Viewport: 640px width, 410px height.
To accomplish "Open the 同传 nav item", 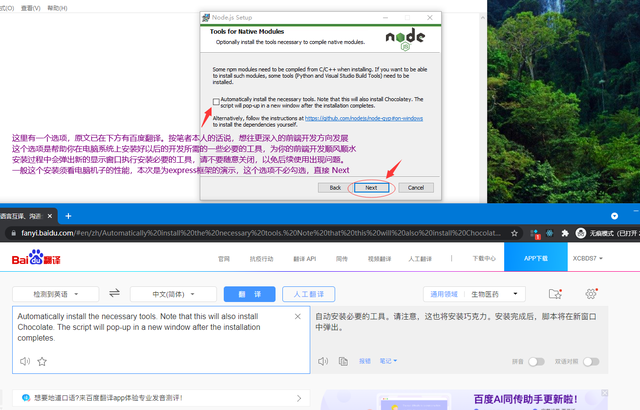I will 342,259.
